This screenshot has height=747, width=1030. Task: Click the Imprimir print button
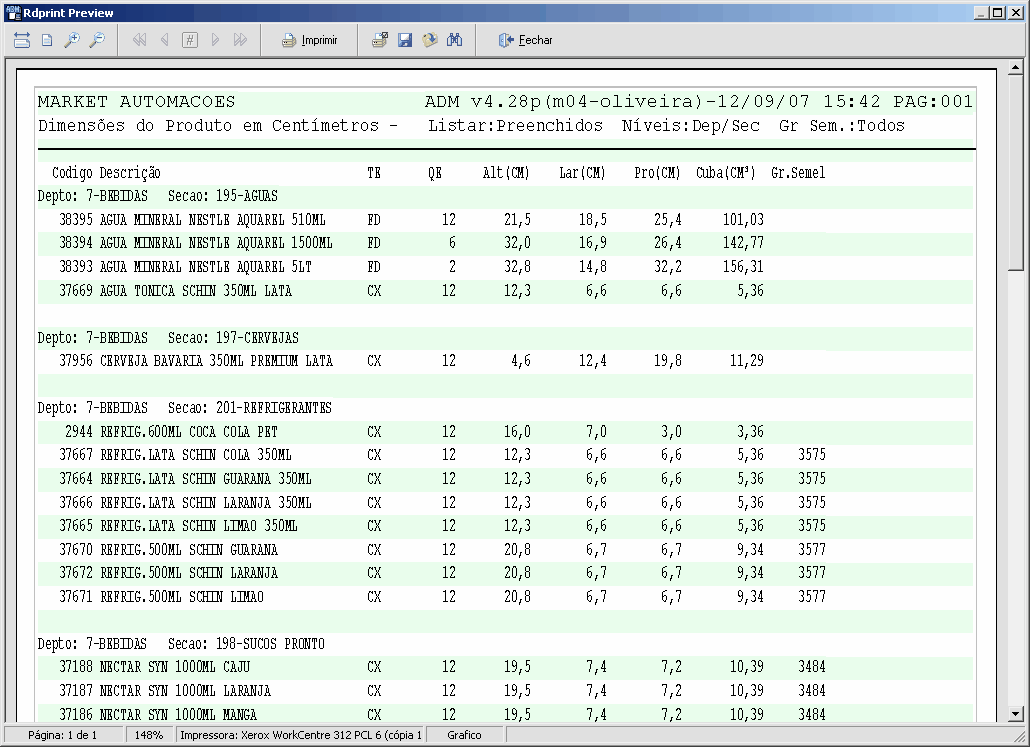(x=309, y=40)
